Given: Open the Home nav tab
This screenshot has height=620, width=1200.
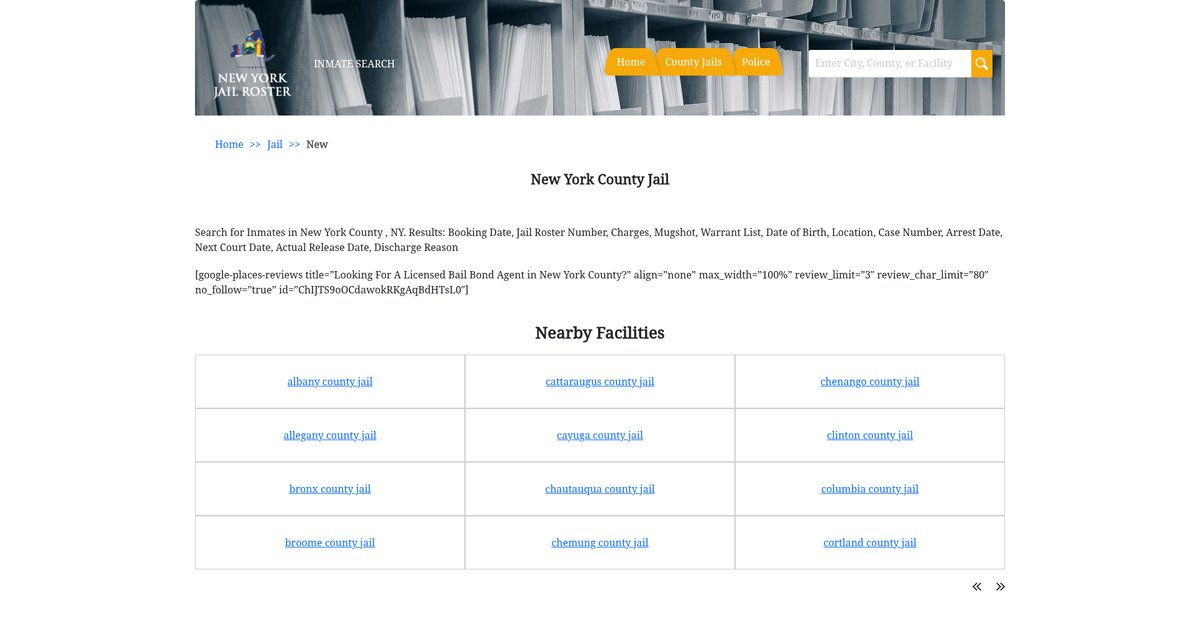Looking at the screenshot, I should pyautogui.click(x=631, y=62).
